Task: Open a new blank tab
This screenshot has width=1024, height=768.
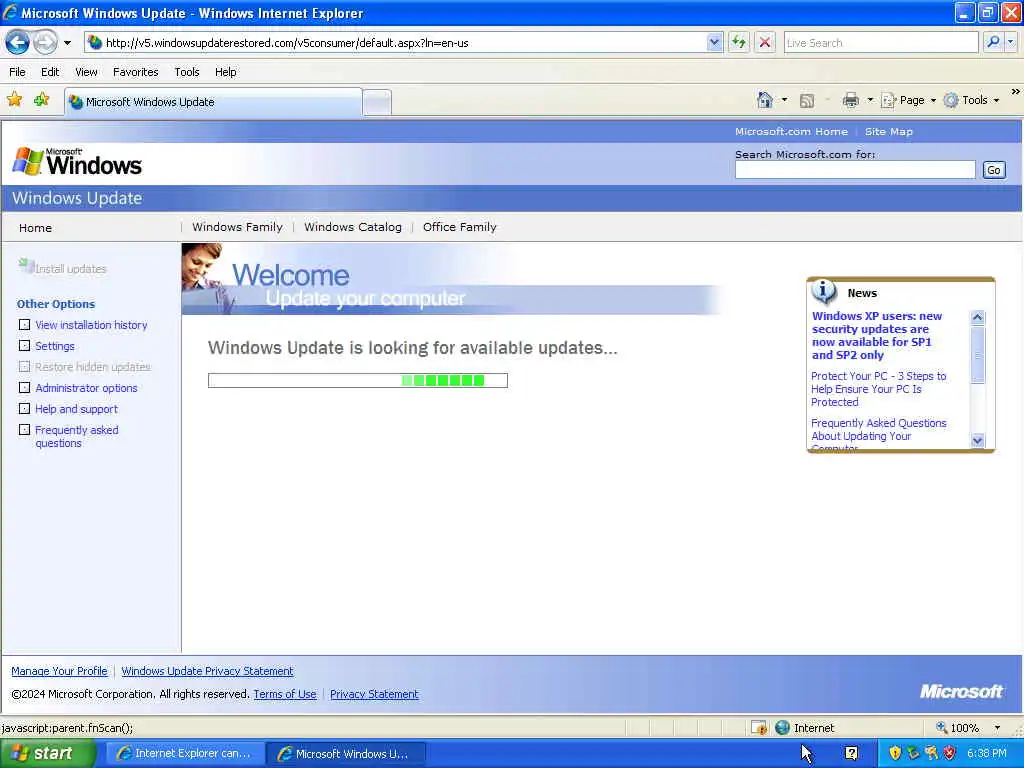Action: coord(377,103)
